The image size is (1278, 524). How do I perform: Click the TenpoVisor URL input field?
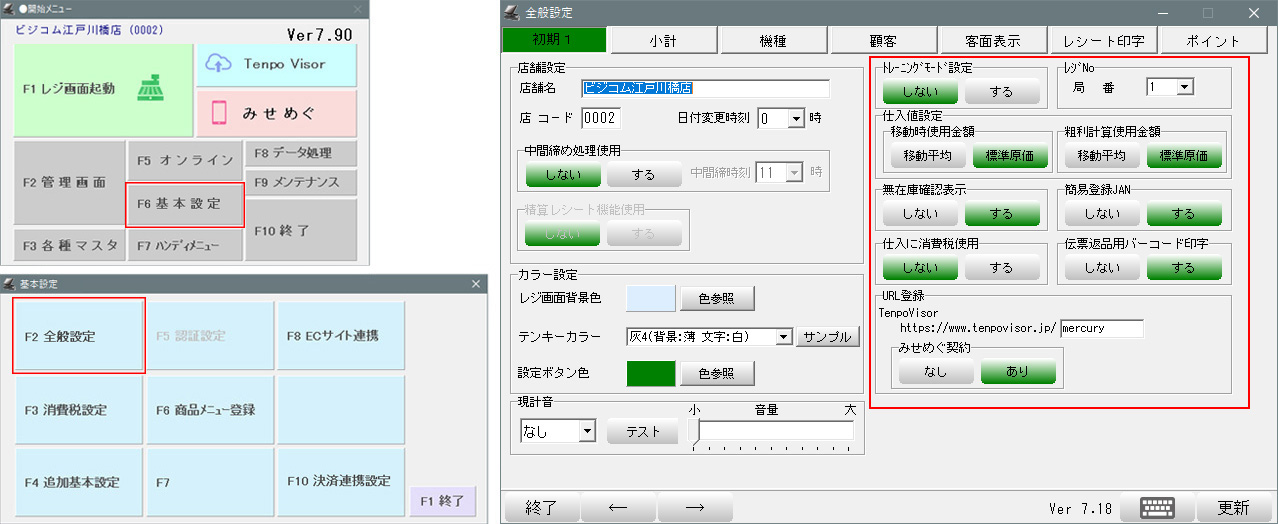pyautogui.click(x=1101, y=328)
